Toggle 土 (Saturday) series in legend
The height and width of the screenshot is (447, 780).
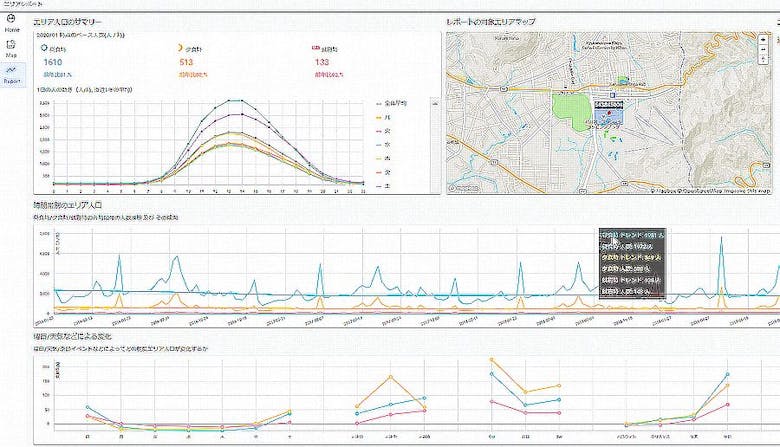(387, 186)
